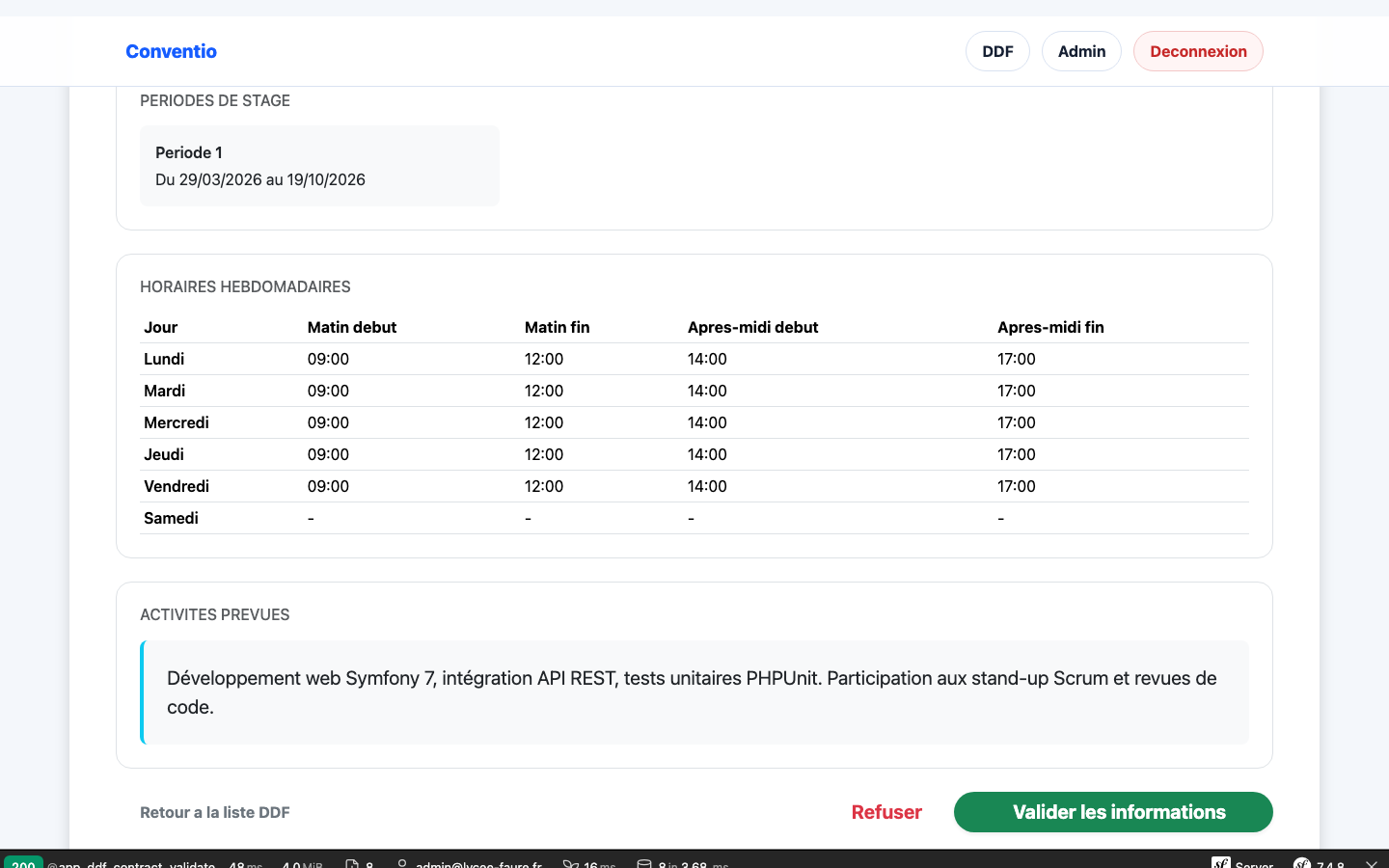Open the Symfony Server toolbar entry
This screenshot has width=1389, height=868.
(x=1243, y=863)
